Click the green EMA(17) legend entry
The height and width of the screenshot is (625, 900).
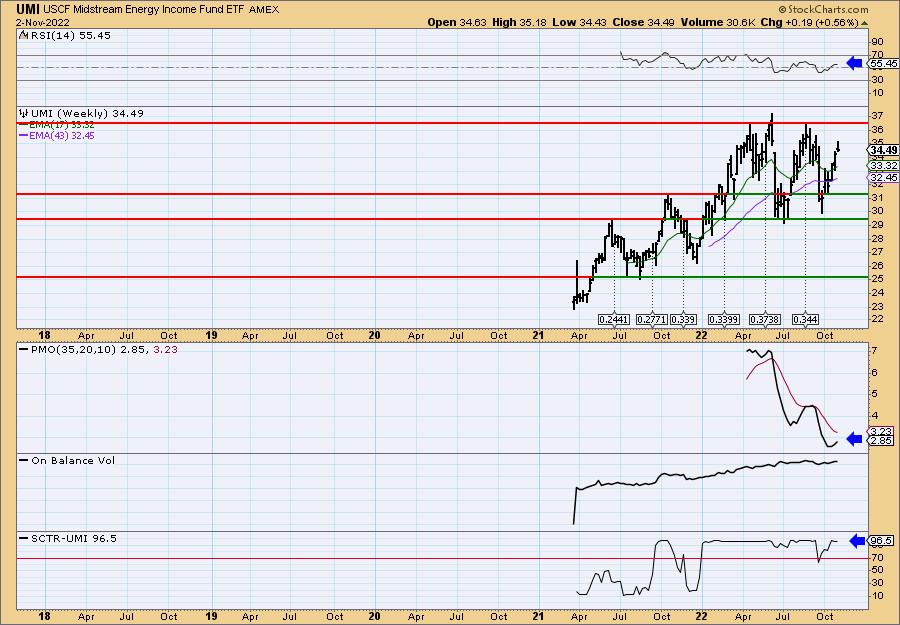(x=57, y=125)
